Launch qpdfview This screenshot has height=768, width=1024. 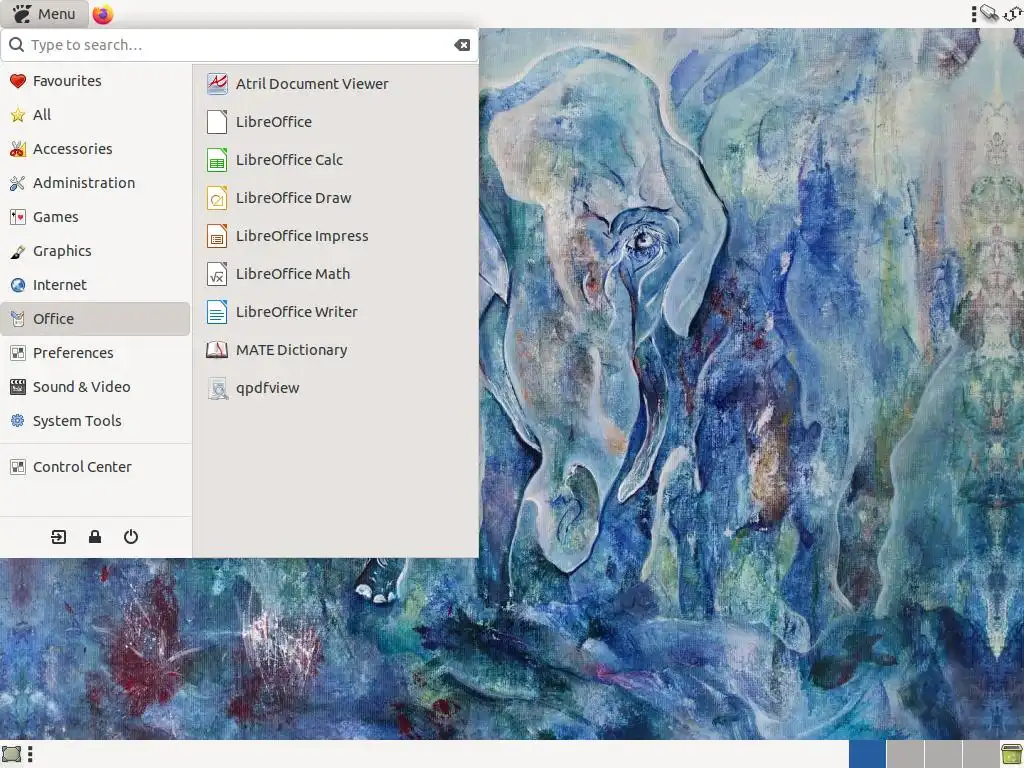pyautogui.click(x=336, y=387)
